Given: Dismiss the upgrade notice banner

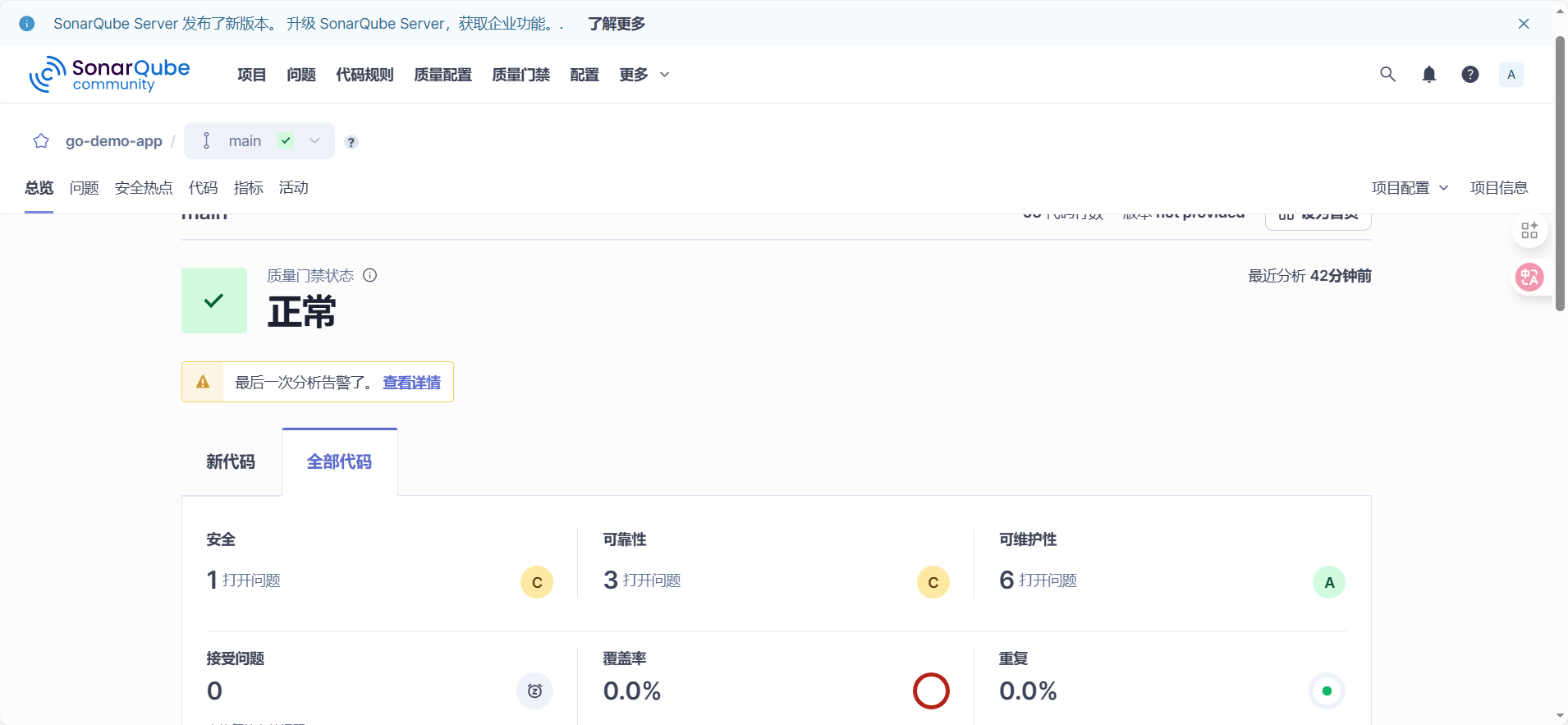Looking at the screenshot, I should (x=1524, y=24).
